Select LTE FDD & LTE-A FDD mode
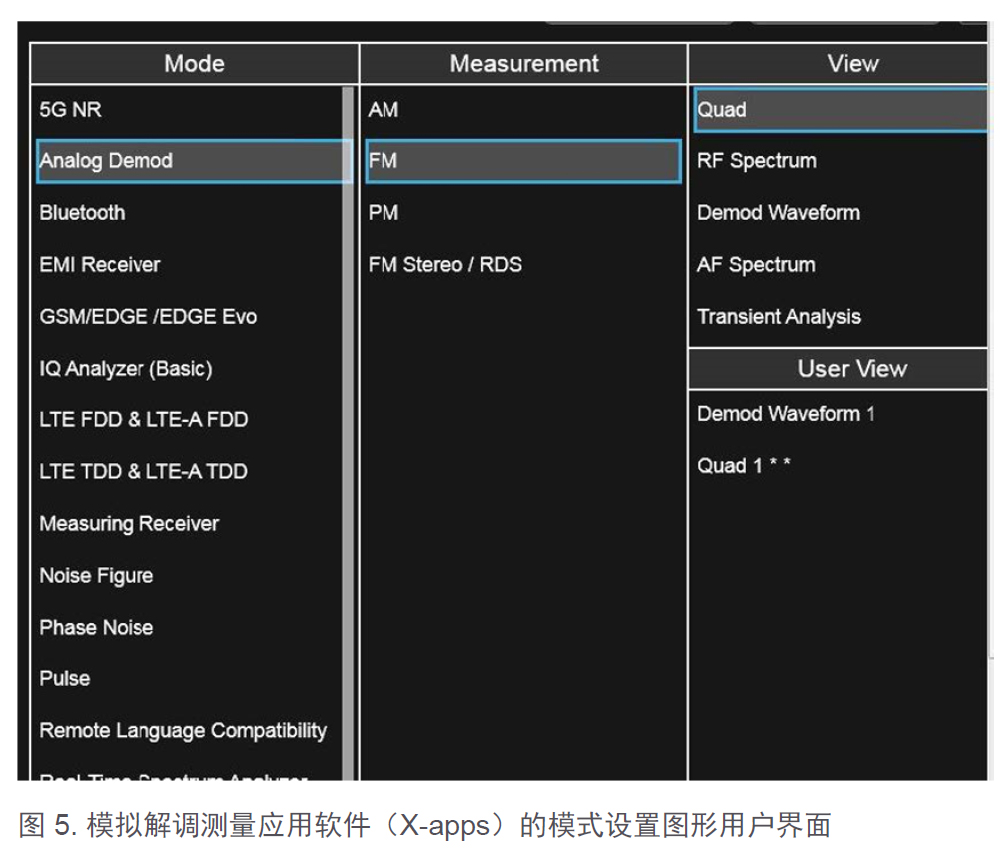 [x=143, y=420]
